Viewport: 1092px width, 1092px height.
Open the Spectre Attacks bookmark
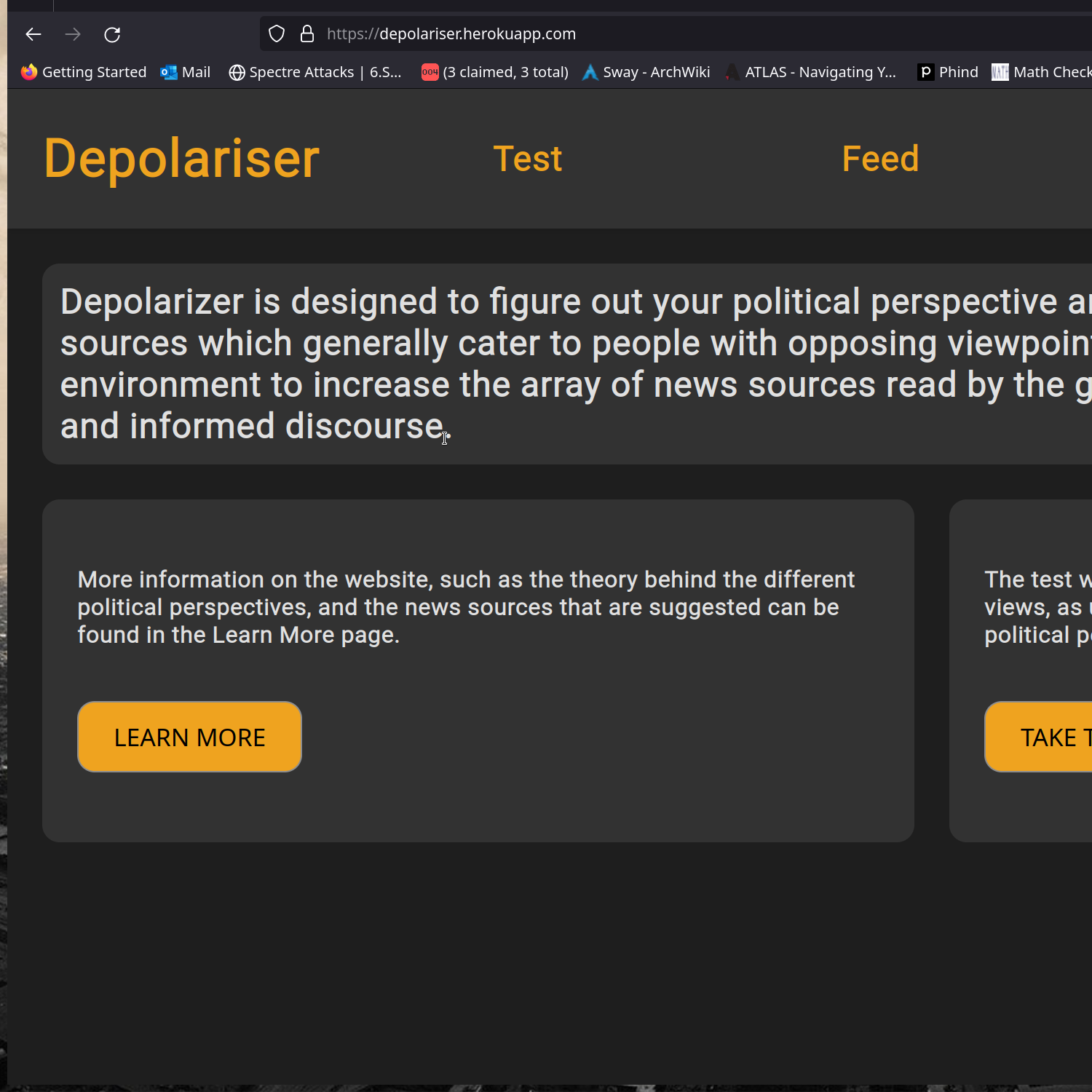(314, 71)
